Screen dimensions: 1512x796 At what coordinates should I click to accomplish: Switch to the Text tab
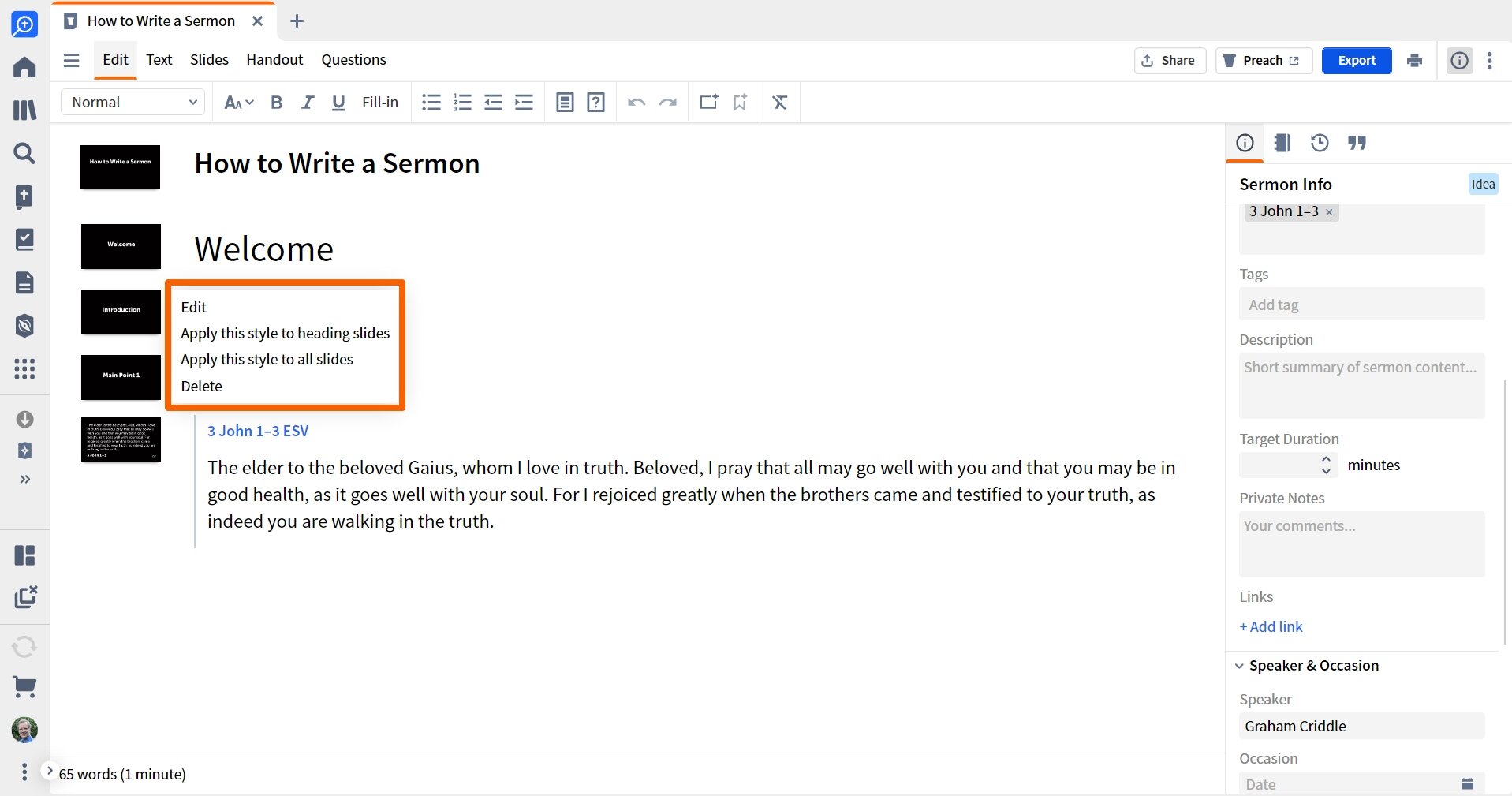coord(159,60)
